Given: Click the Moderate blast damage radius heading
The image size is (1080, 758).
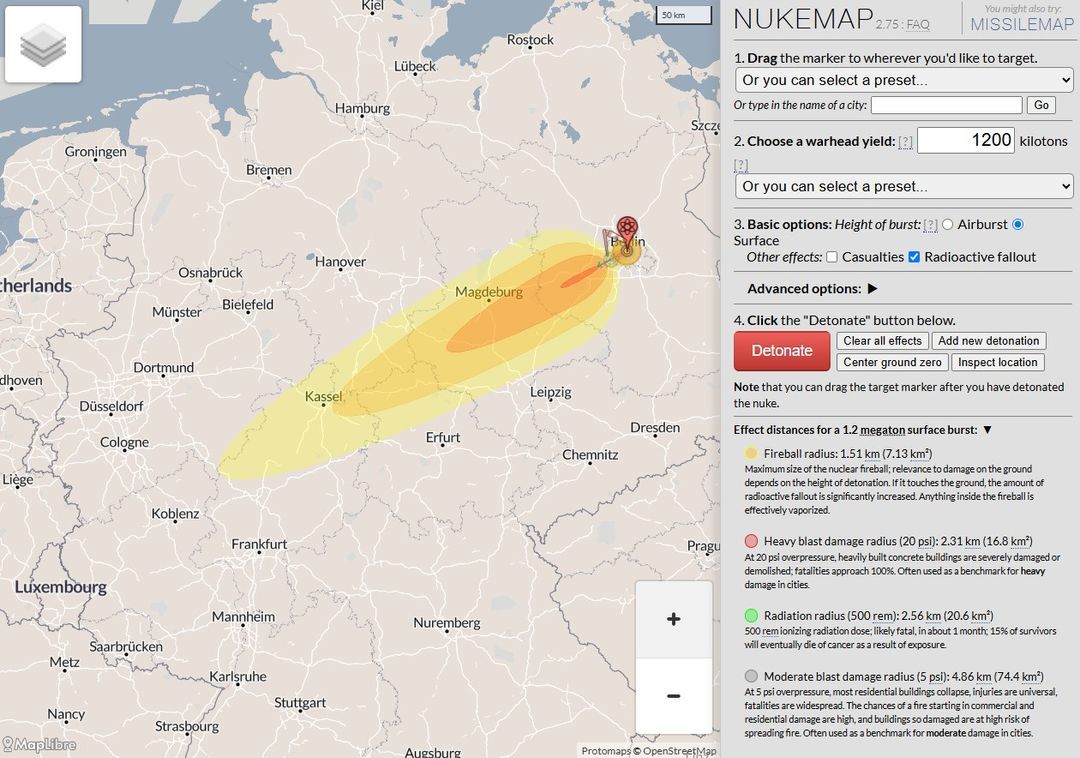Looking at the screenshot, I should point(904,677).
